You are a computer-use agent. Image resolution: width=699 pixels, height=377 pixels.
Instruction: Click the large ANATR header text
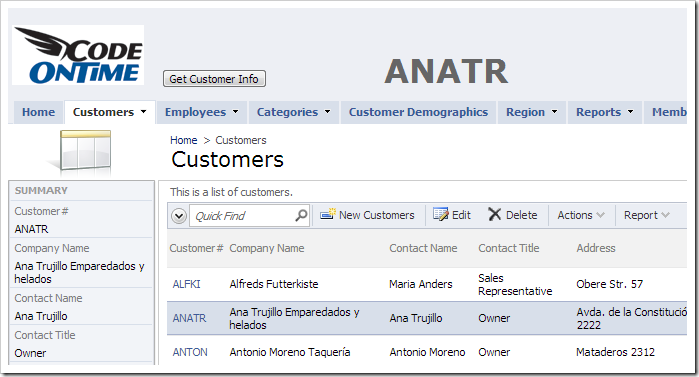[x=446, y=71]
